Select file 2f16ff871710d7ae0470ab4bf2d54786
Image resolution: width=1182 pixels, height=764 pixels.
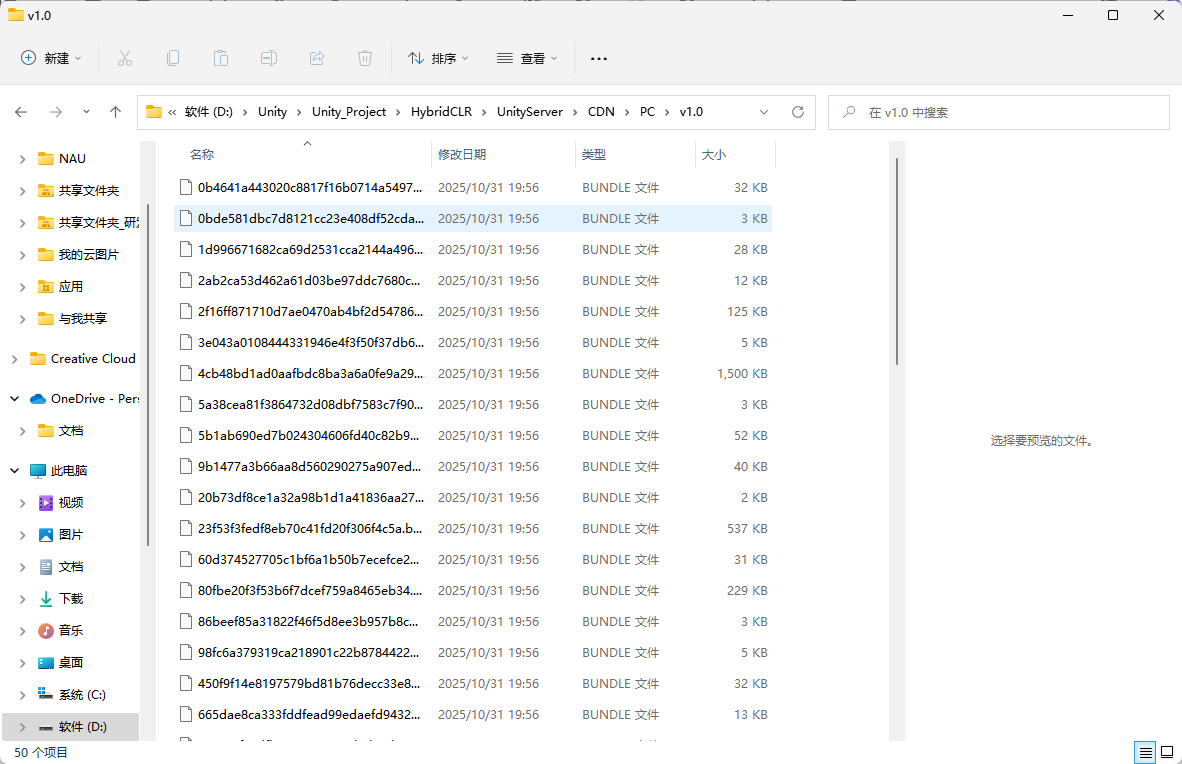point(473,311)
